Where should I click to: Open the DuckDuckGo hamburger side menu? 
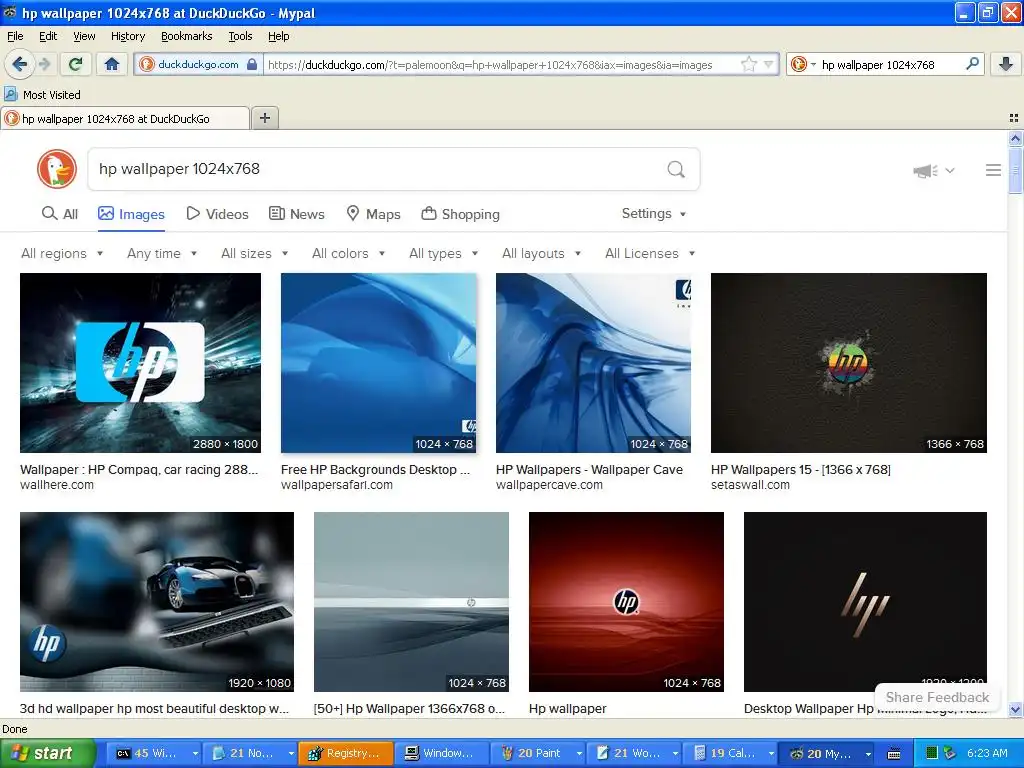pyautogui.click(x=993, y=170)
